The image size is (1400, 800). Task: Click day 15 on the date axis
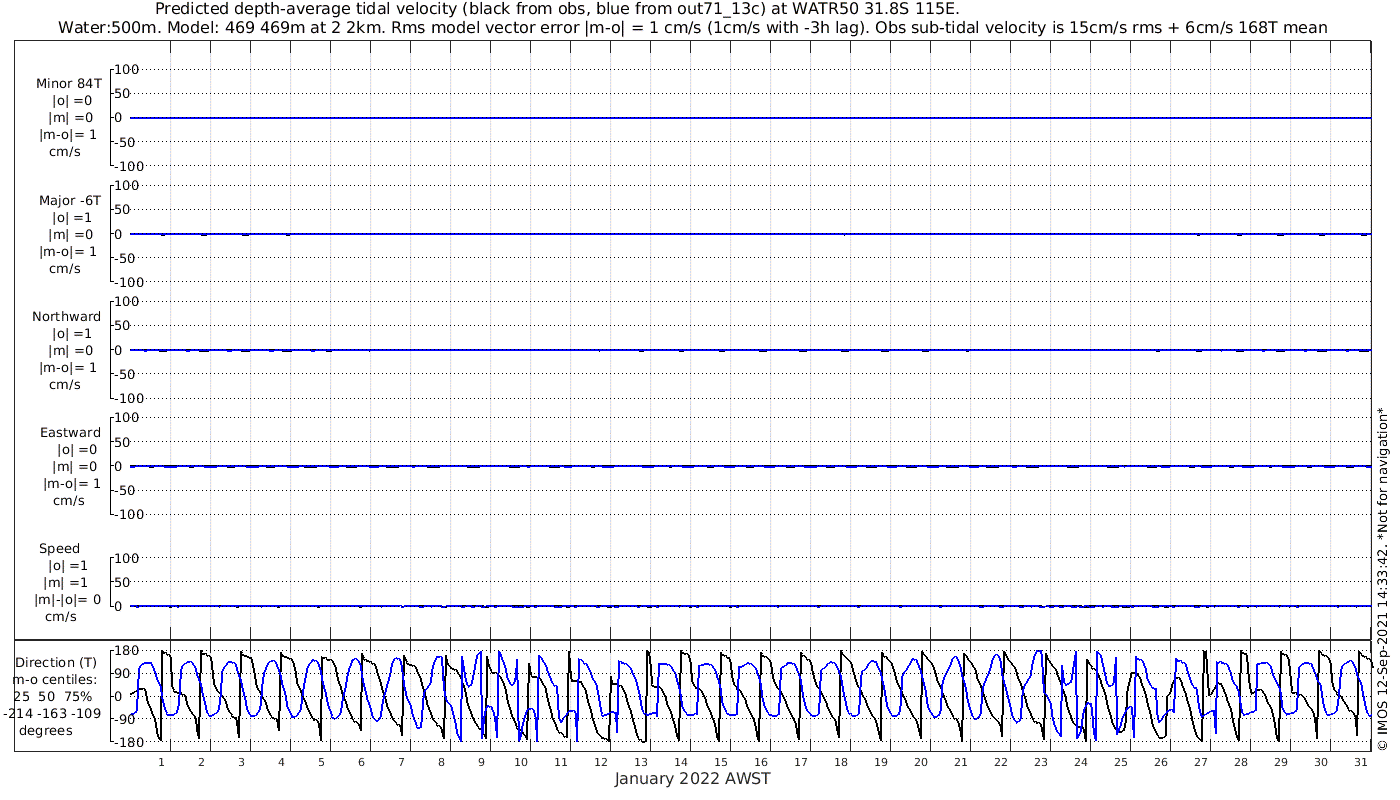pos(721,762)
